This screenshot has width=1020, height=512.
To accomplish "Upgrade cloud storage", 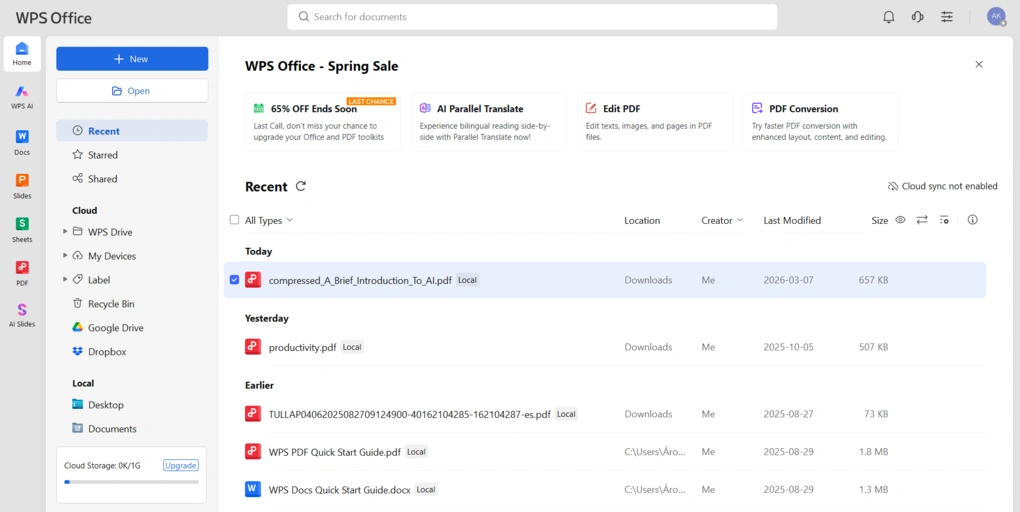I will 181,465.
